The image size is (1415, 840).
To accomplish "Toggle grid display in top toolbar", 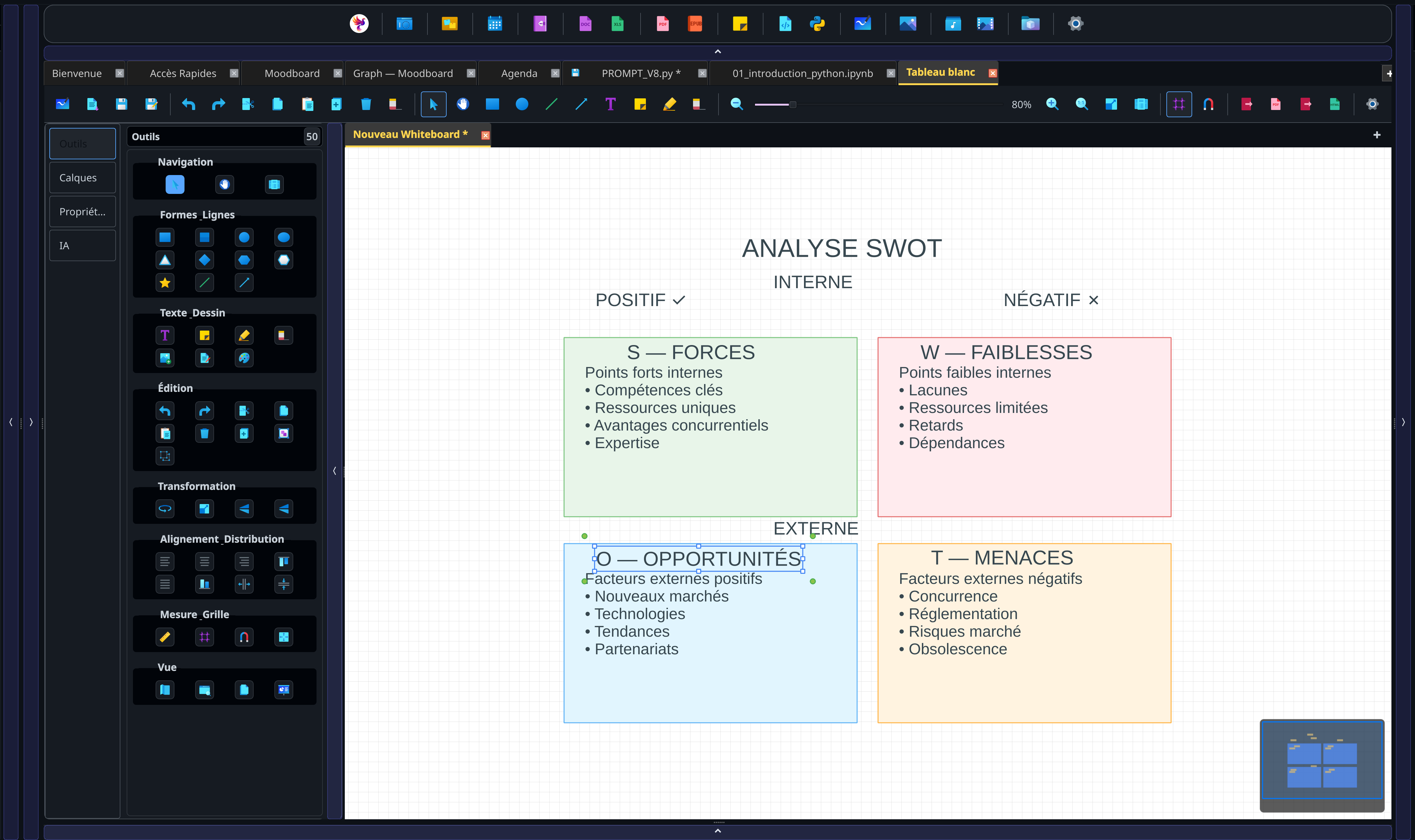I will pyautogui.click(x=1179, y=104).
